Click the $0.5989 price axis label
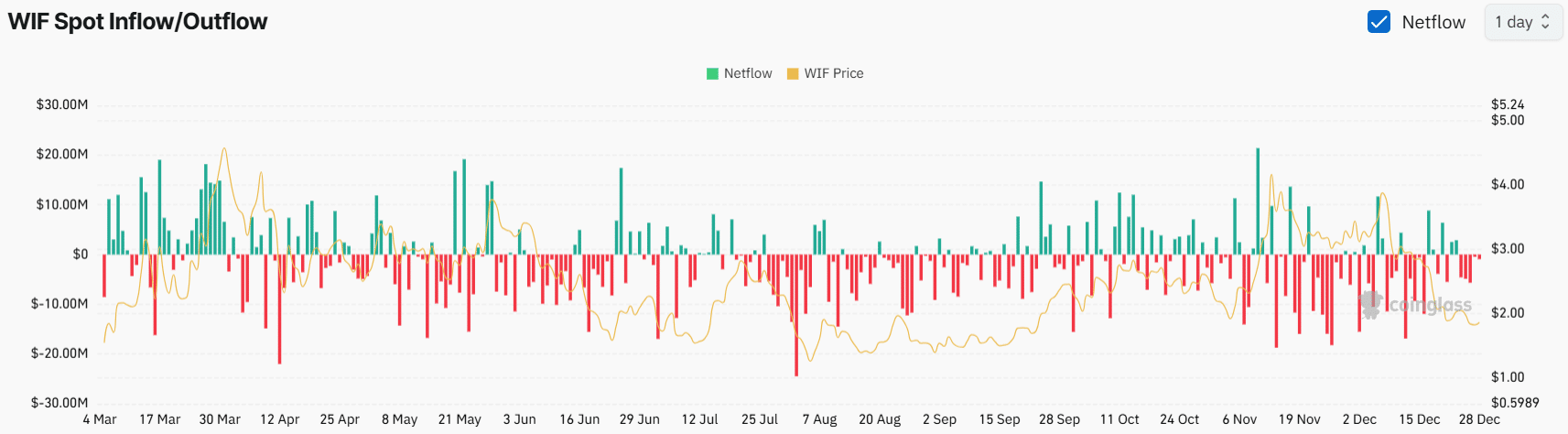 point(1515,402)
